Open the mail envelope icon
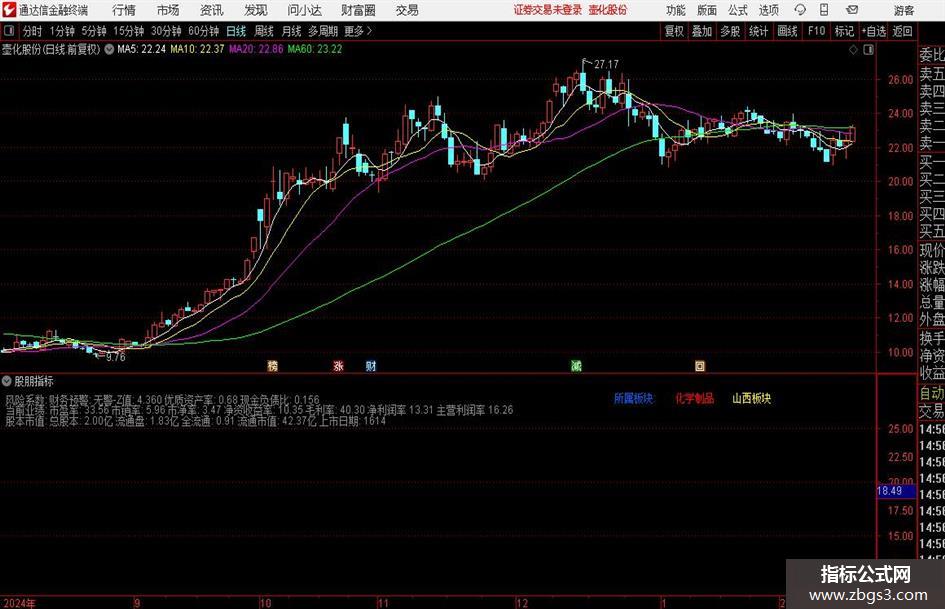 tap(852, 10)
